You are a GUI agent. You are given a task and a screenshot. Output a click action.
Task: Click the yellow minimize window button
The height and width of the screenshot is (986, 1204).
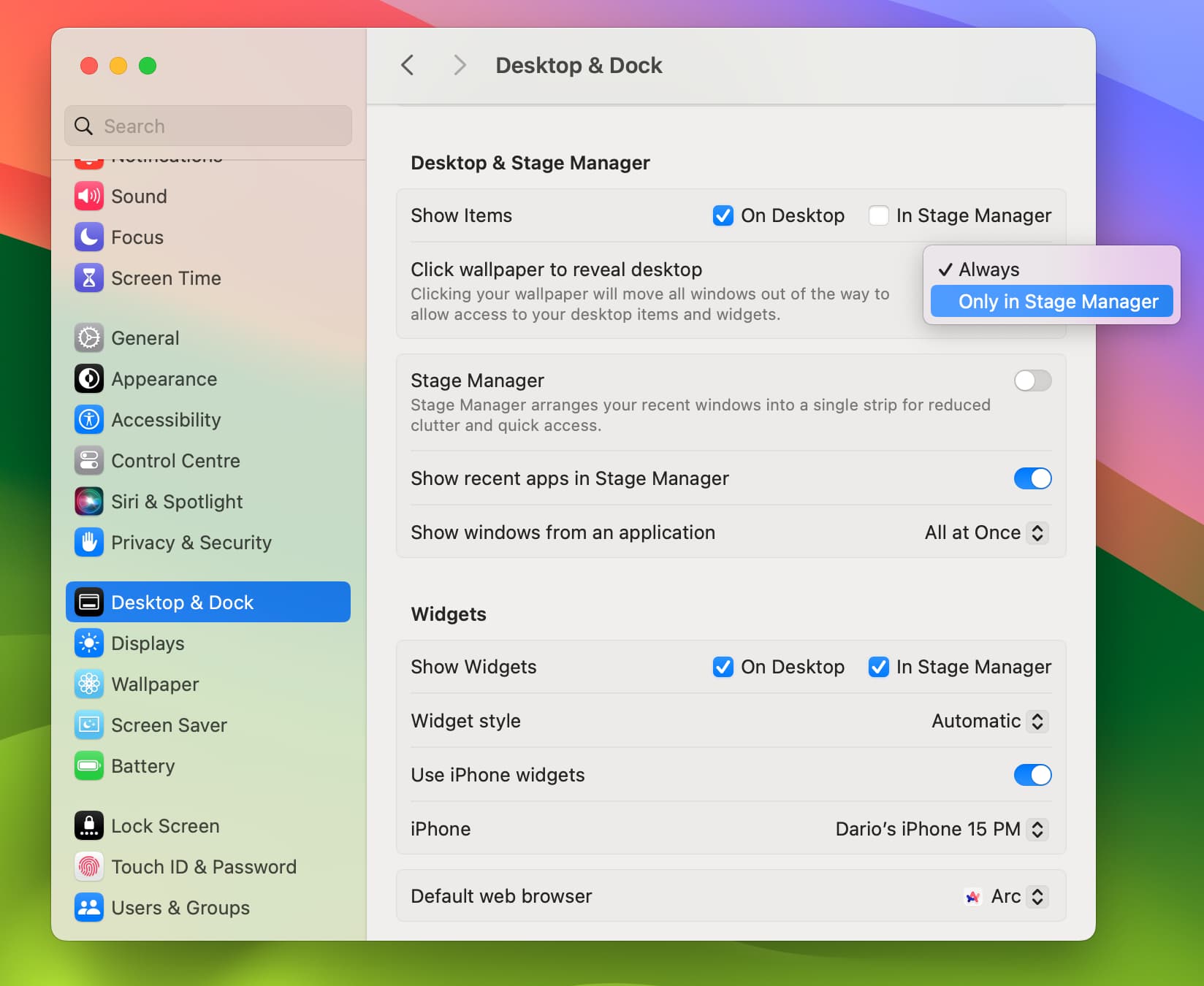118,66
